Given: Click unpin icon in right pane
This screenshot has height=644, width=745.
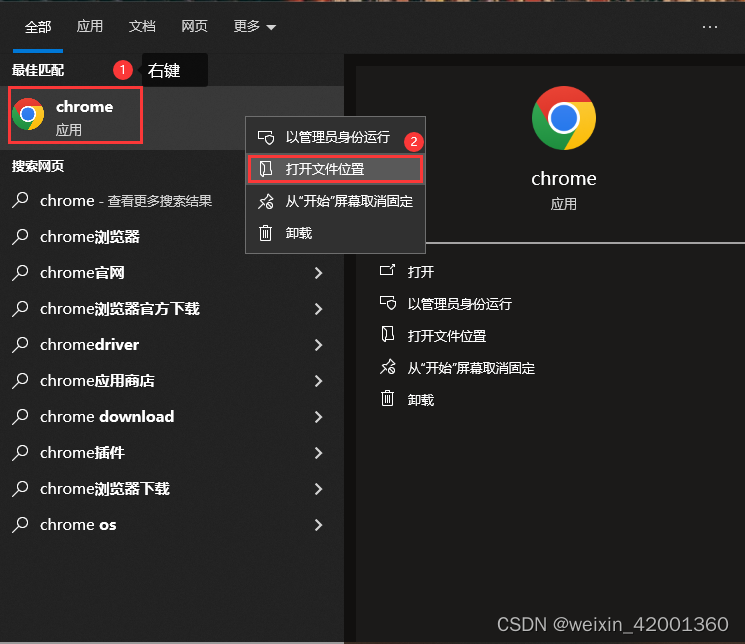Looking at the screenshot, I should tap(388, 366).
